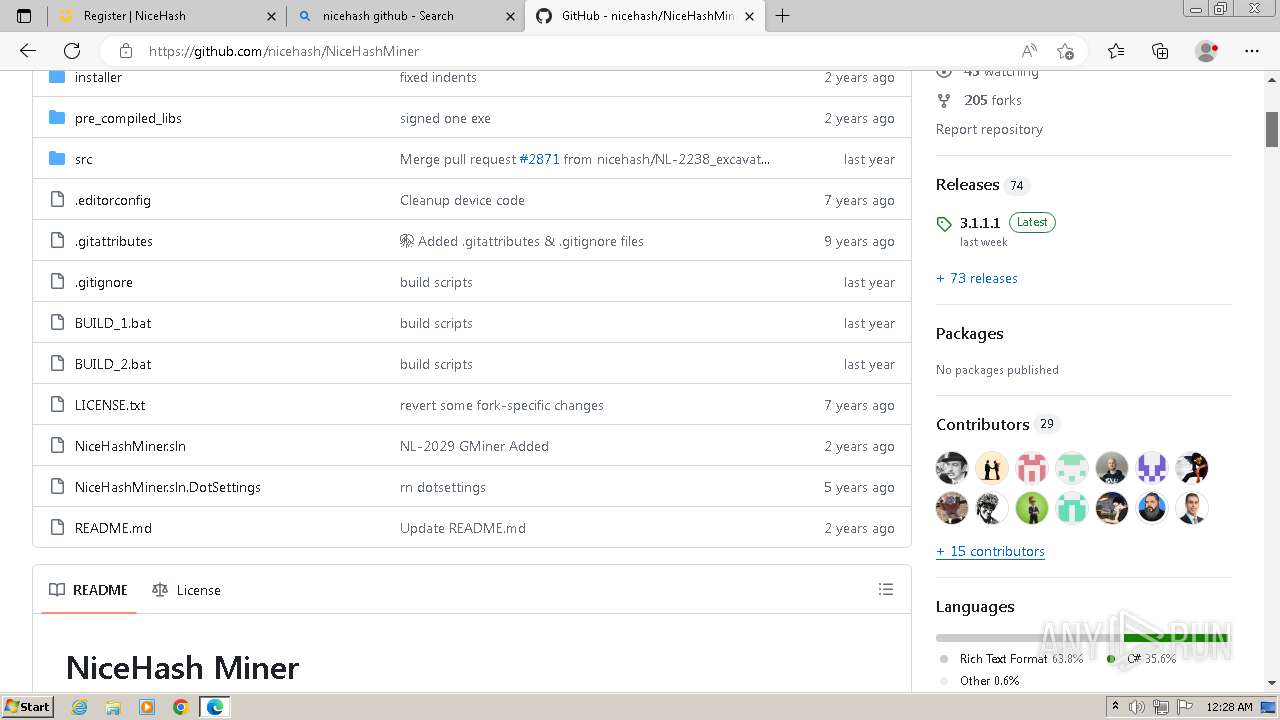Click file icon next to README.md
Screen dimensions: 1280x720
coord(57,528)
